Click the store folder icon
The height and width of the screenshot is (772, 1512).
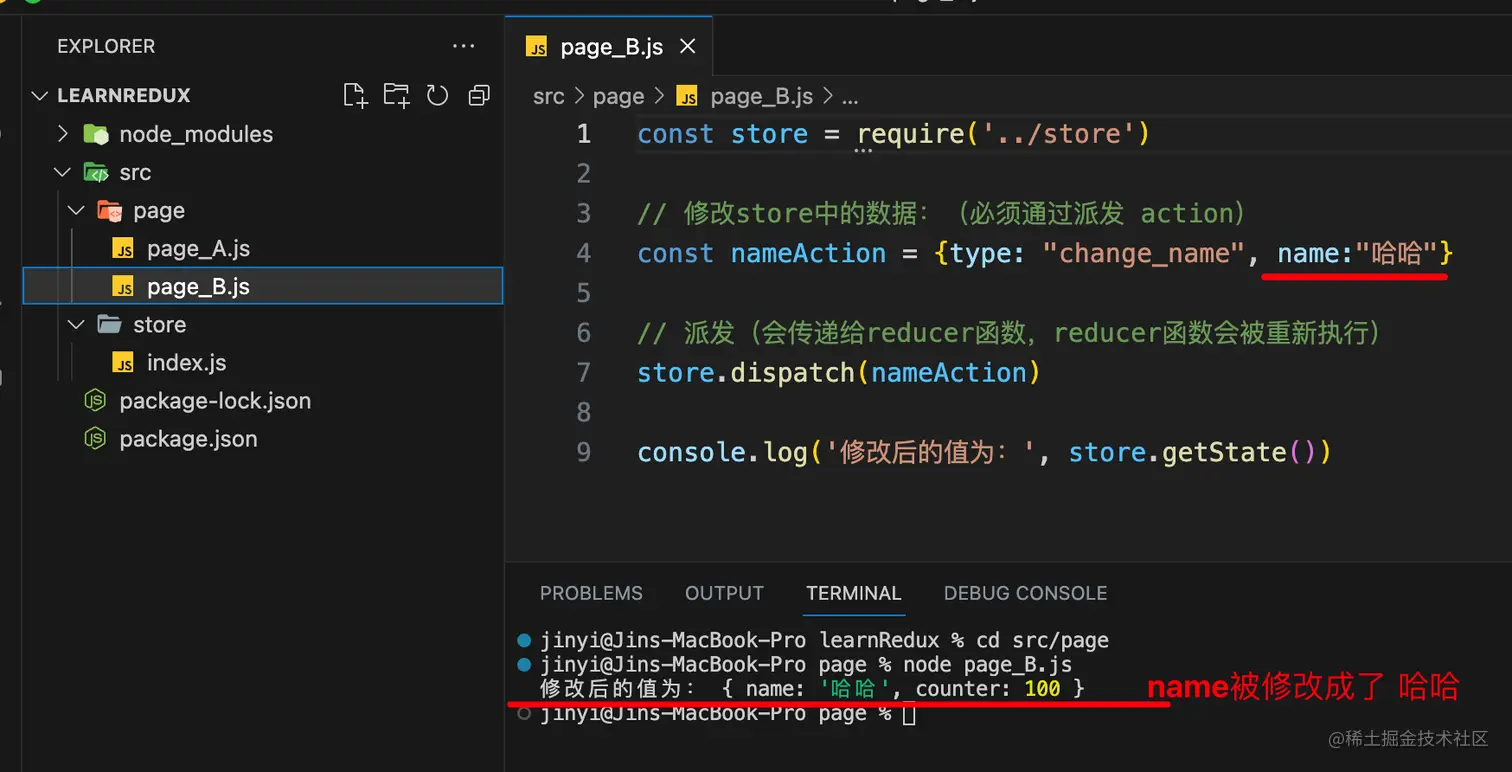click(109, 324)
